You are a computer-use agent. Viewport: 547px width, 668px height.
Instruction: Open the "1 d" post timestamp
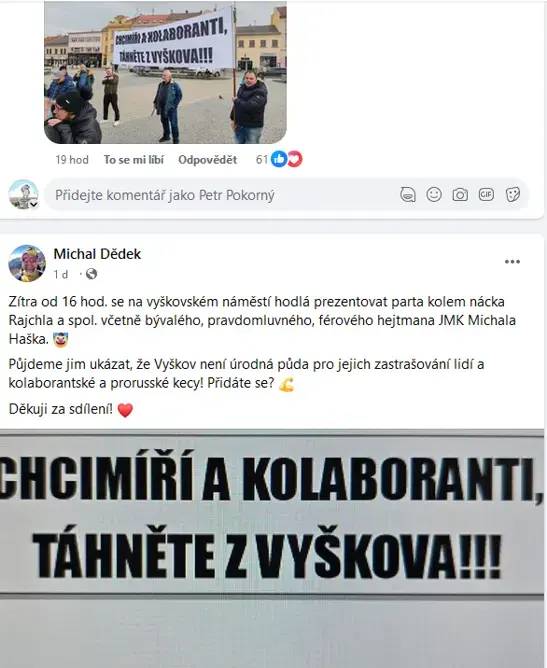(x=61, y=274)
